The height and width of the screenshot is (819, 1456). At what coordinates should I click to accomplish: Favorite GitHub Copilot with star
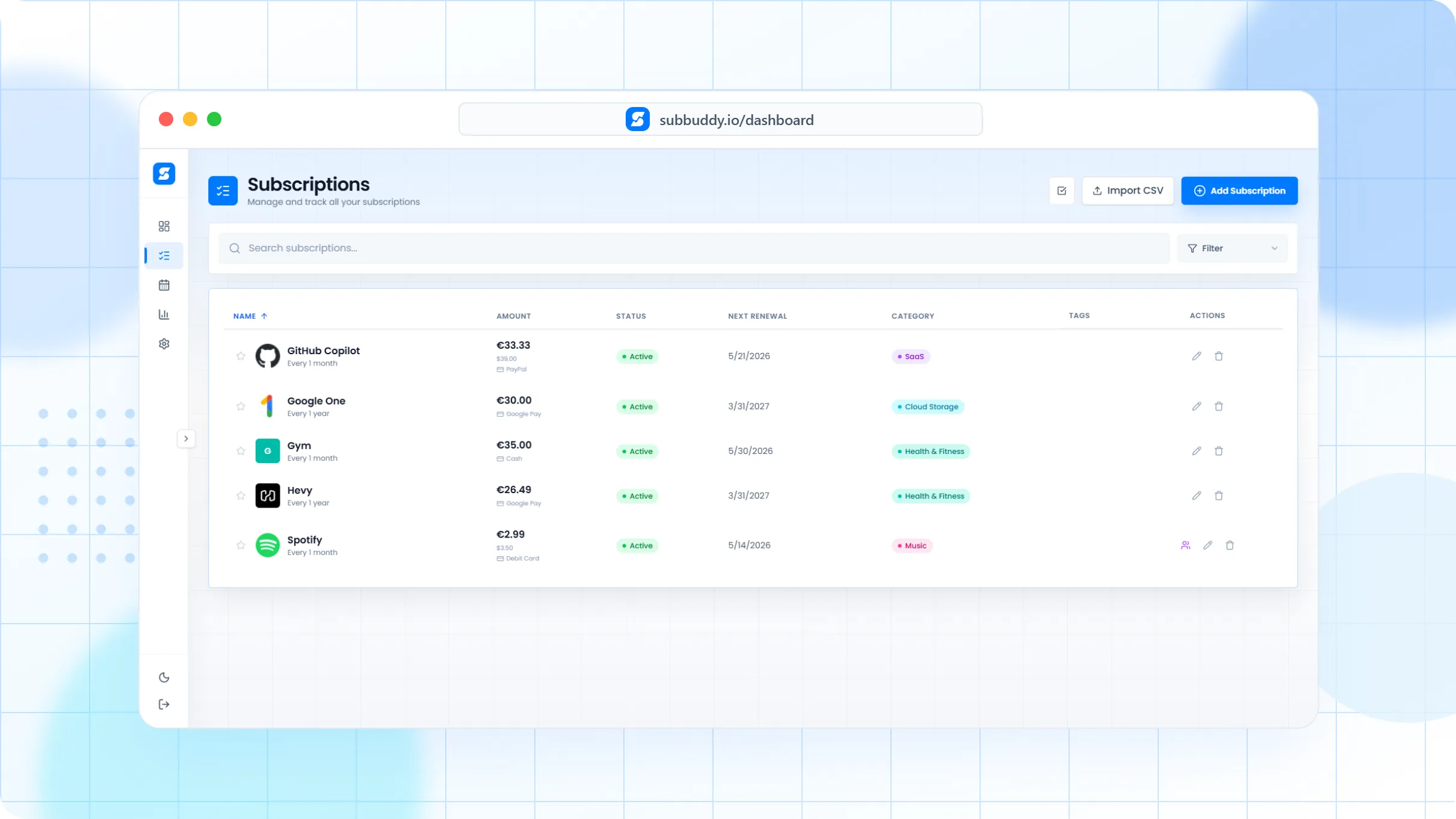coord(241,356)
